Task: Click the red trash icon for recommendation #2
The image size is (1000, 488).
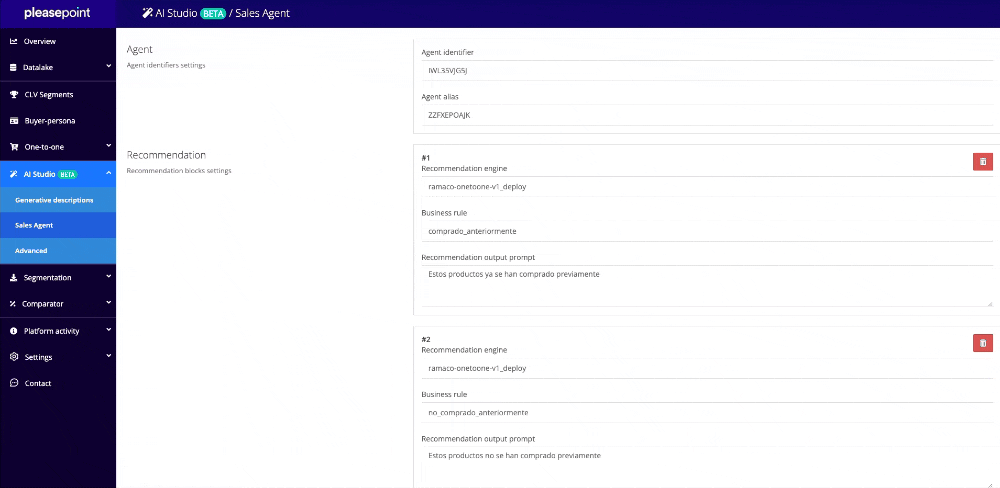Action: (982, 343)
